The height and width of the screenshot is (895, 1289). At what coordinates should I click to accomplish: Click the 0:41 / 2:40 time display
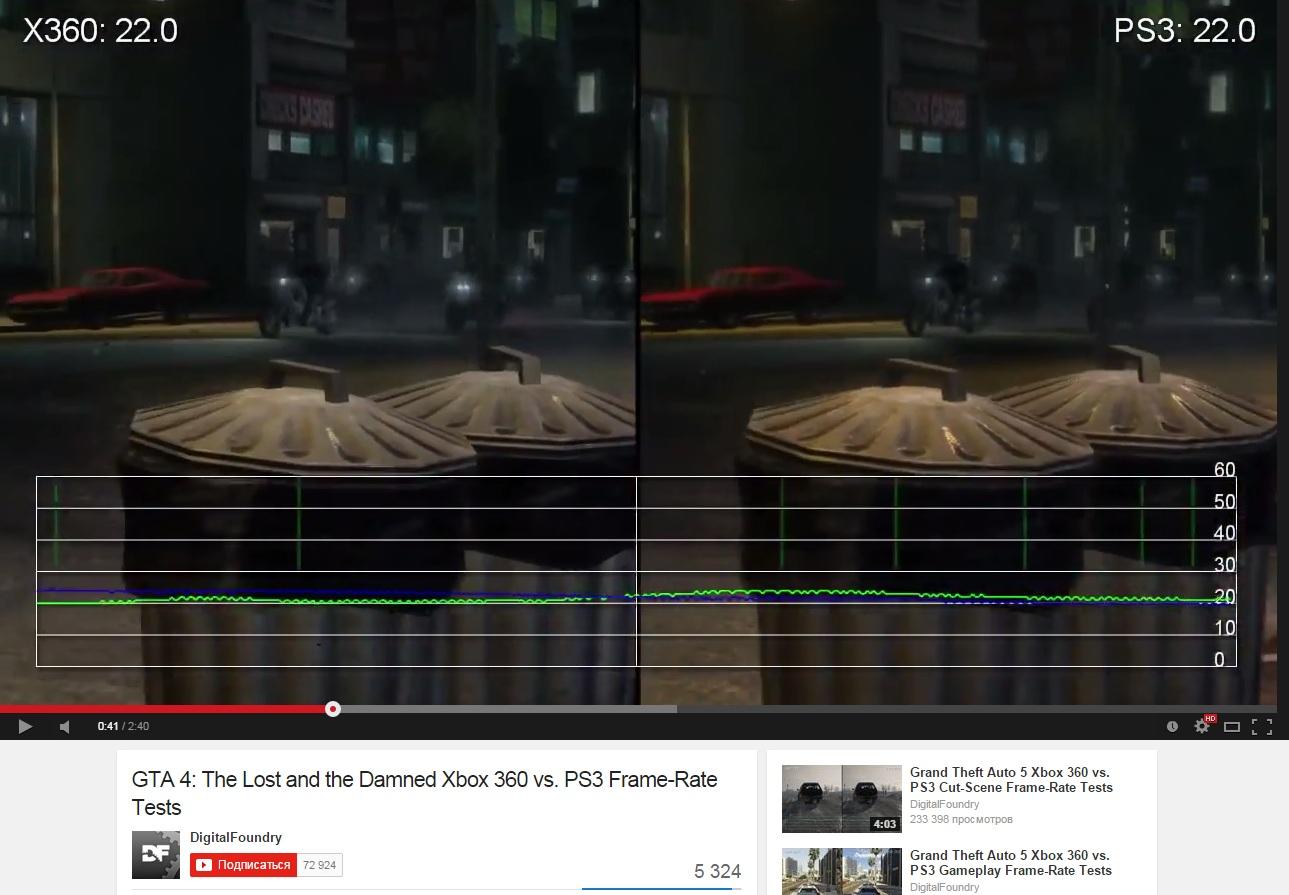coord(123,726)
